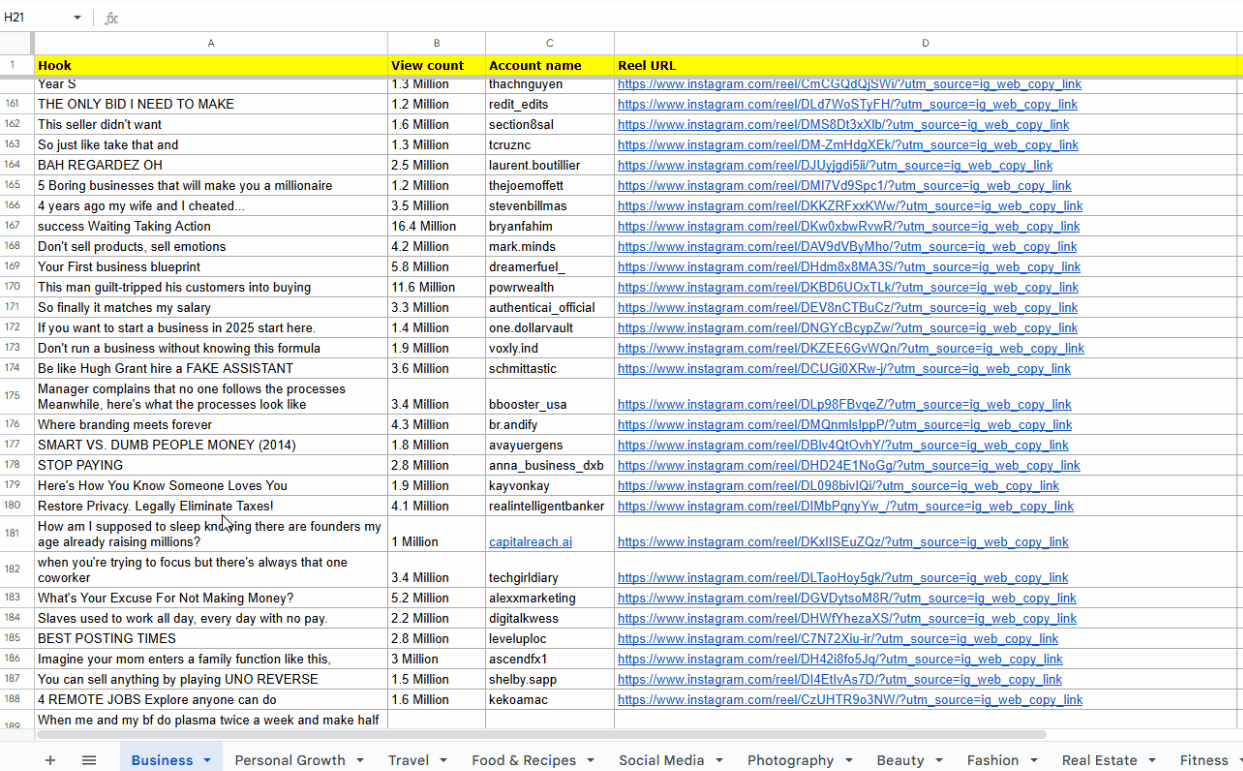This screenshot has height=771, width=1243.
Task: Select column A header
Action: click(x=211, y=43)
